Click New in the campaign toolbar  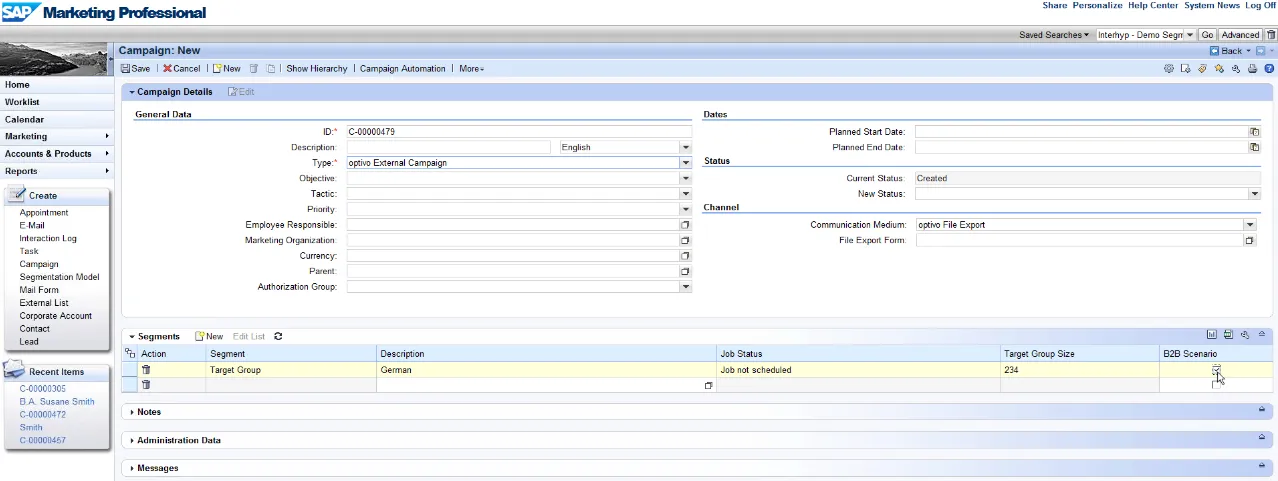coord(226,69)
